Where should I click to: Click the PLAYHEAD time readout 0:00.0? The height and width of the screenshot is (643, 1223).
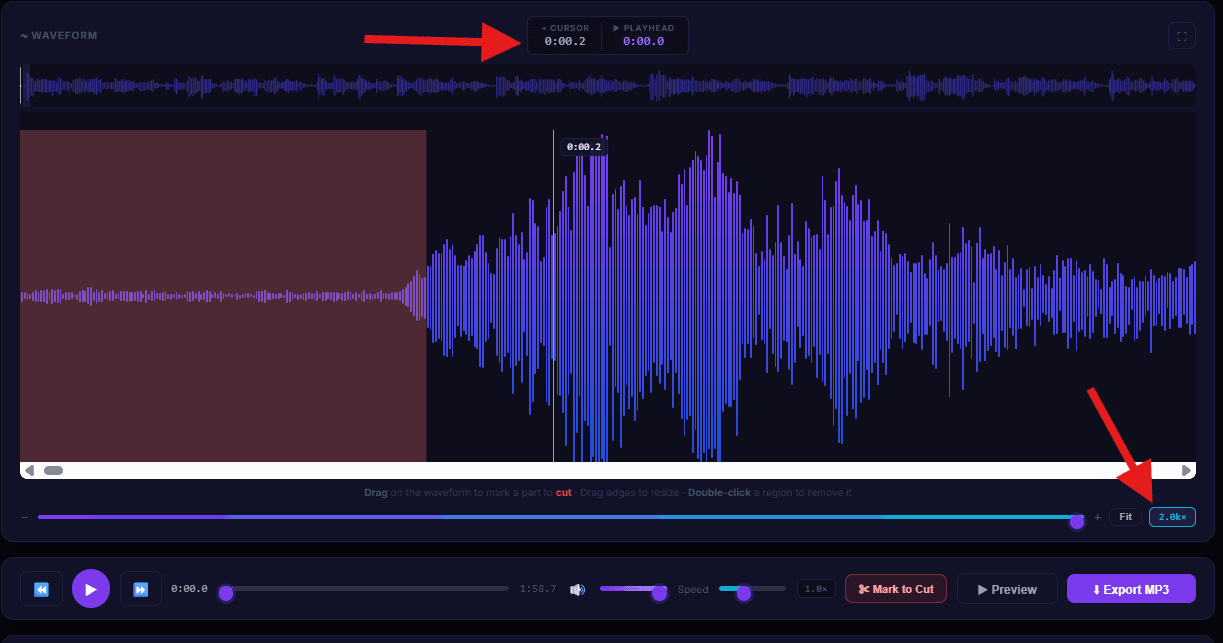point(643,41)
